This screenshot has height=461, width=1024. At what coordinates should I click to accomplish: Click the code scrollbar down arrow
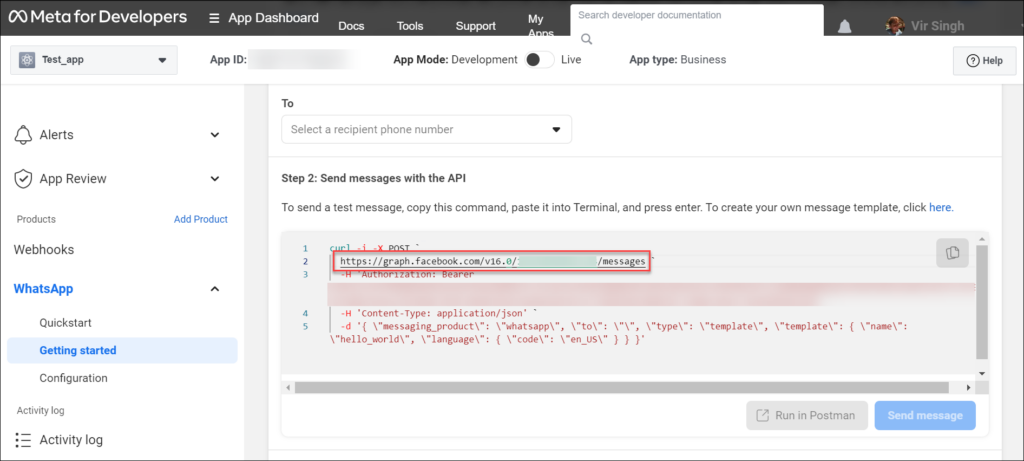pos(982,374)
